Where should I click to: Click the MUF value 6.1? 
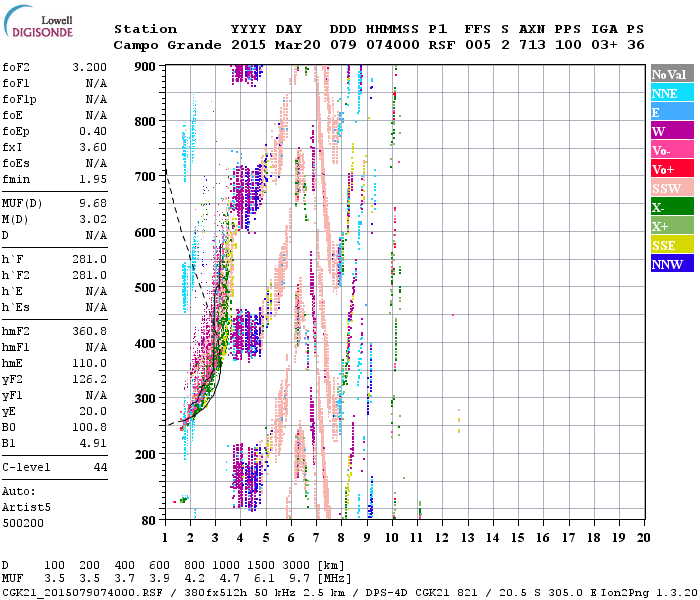pyautogui.click(x=264, y=579)
